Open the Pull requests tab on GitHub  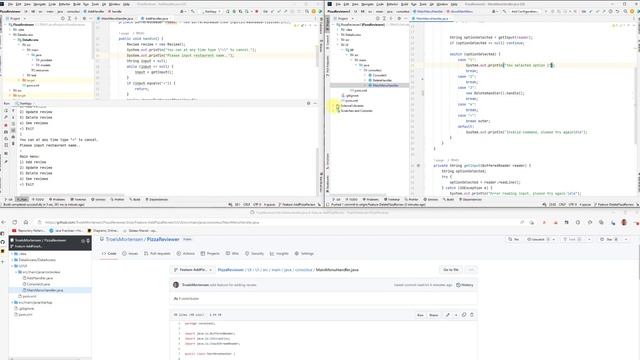tap(157, 253)
